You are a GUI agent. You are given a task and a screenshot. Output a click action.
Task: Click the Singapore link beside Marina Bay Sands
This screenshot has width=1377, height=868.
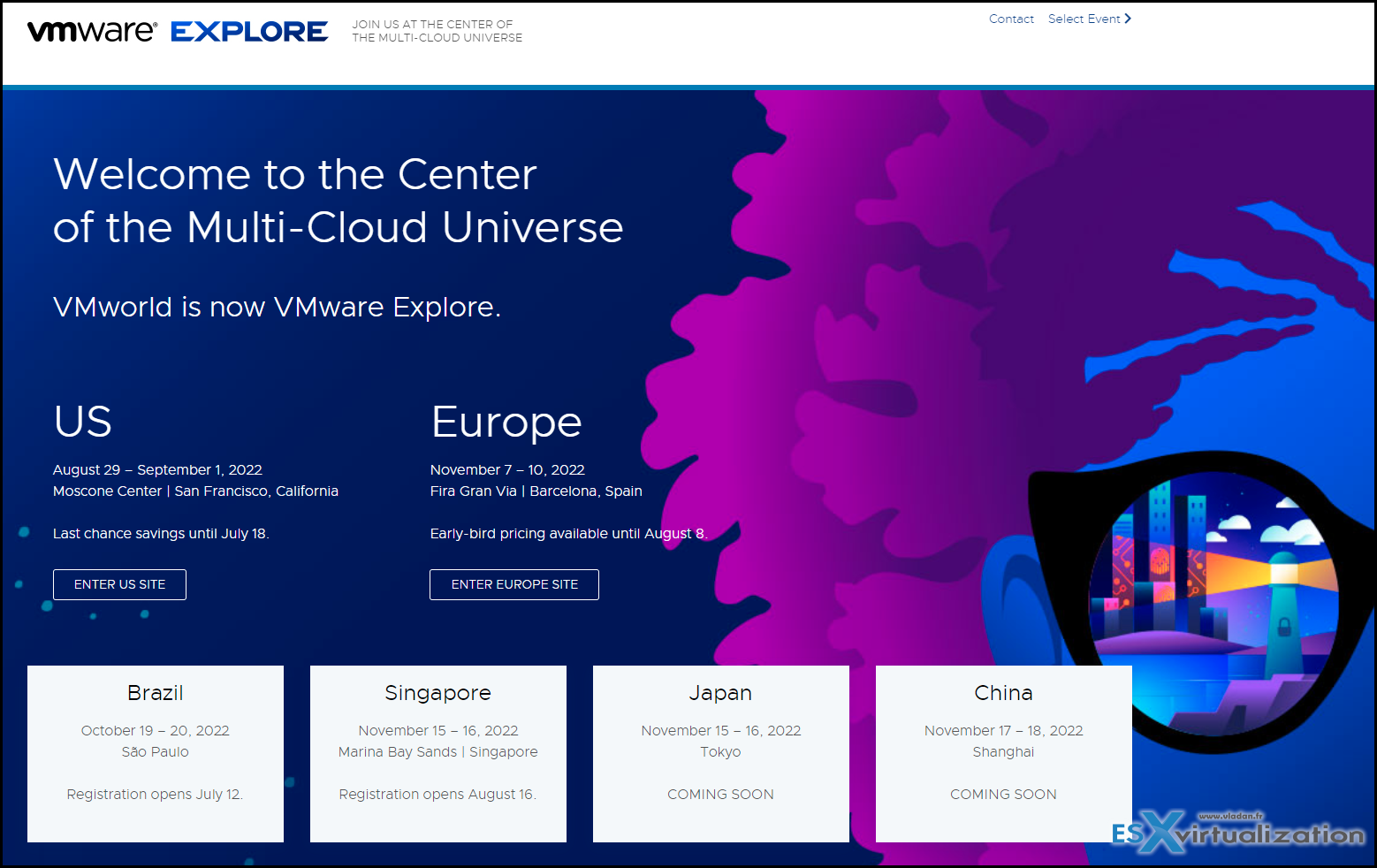[503, 751]
